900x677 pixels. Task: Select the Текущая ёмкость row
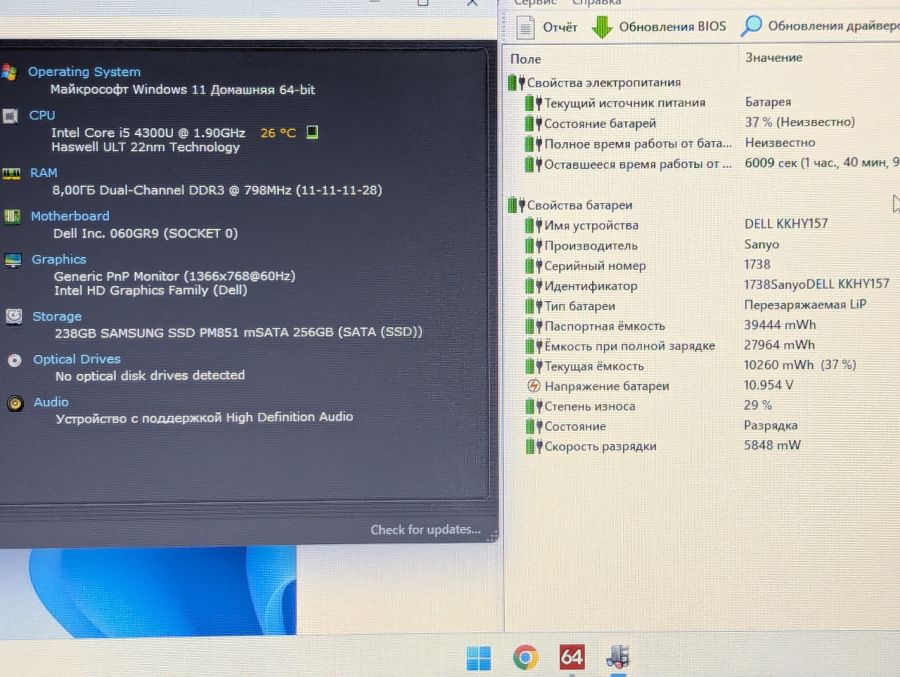pyautogui.click(x=712, y=366)
